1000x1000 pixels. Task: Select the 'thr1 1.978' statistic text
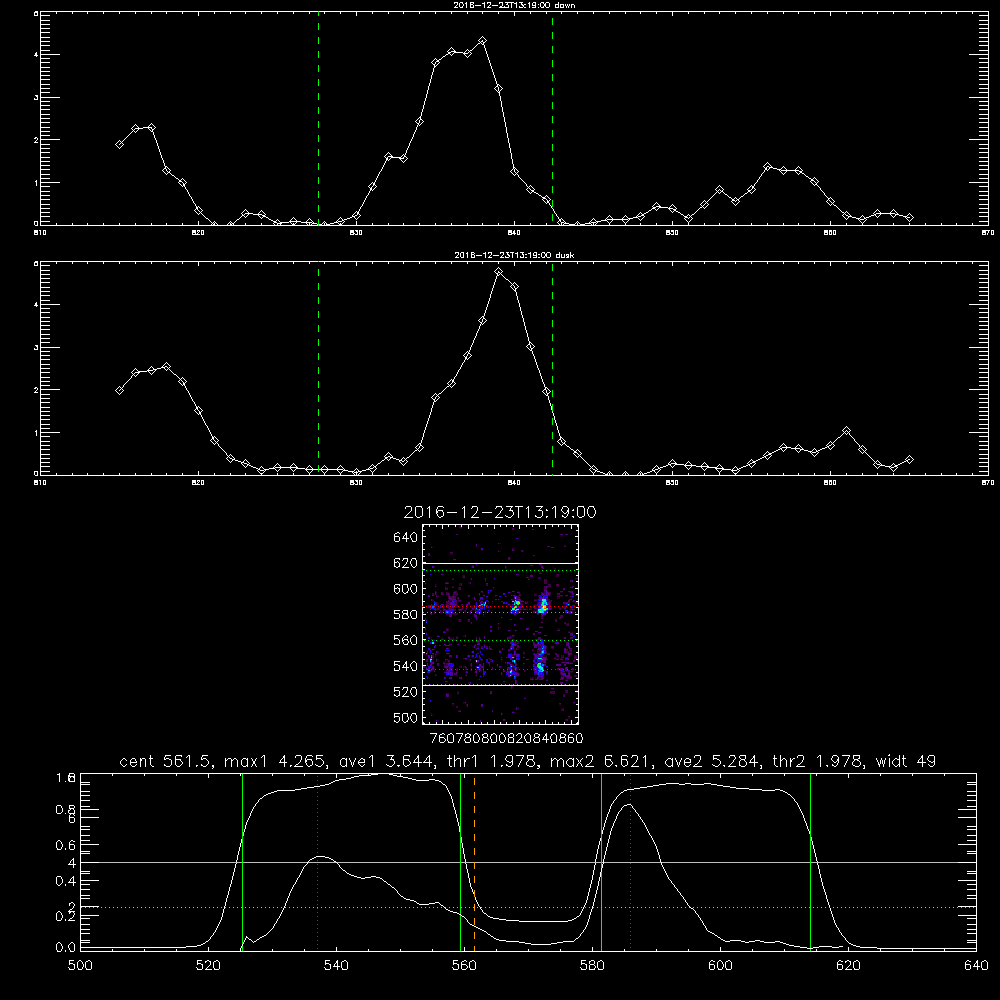(493, 761)
